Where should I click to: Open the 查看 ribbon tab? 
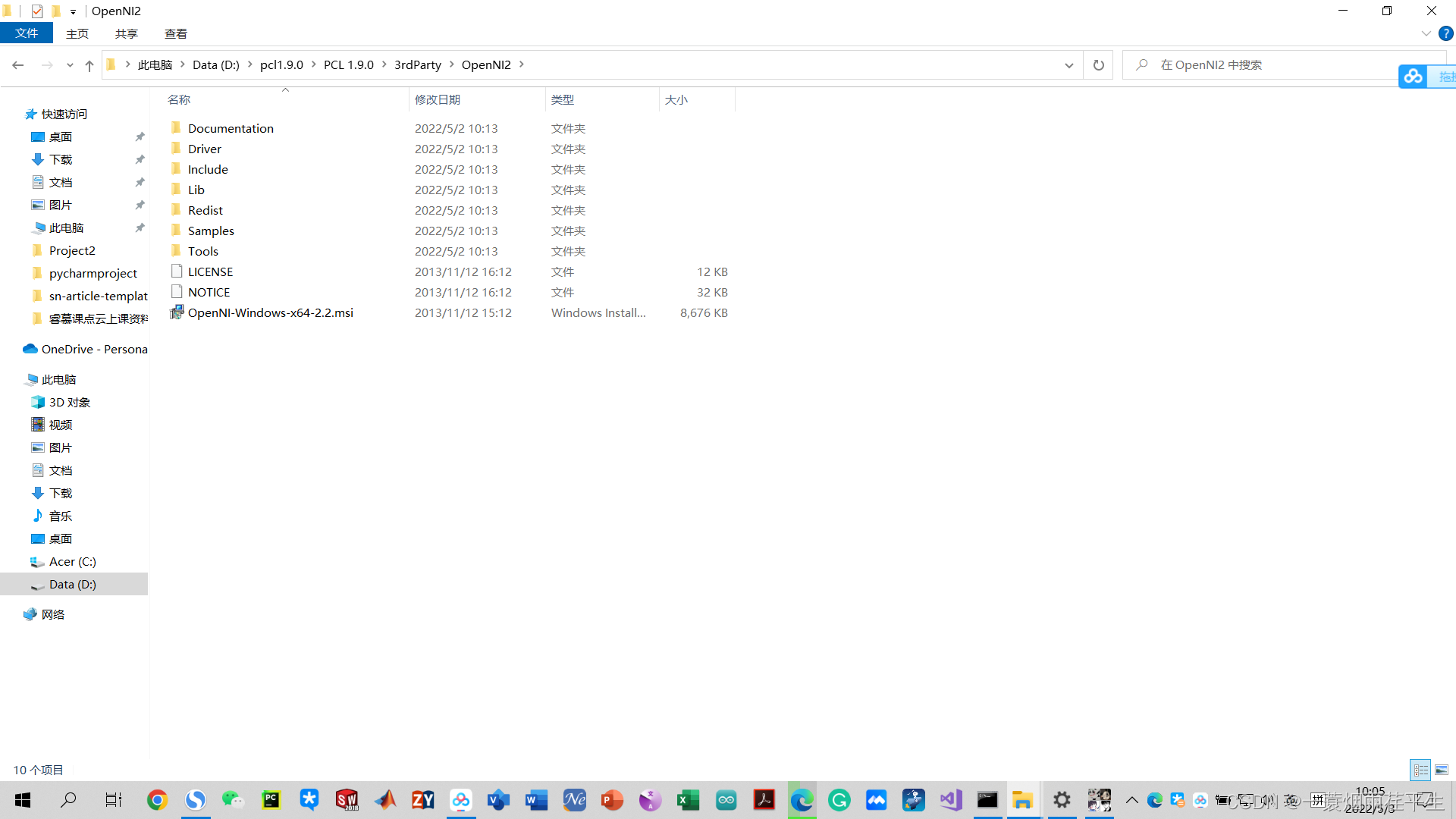(x=176, y=33)
